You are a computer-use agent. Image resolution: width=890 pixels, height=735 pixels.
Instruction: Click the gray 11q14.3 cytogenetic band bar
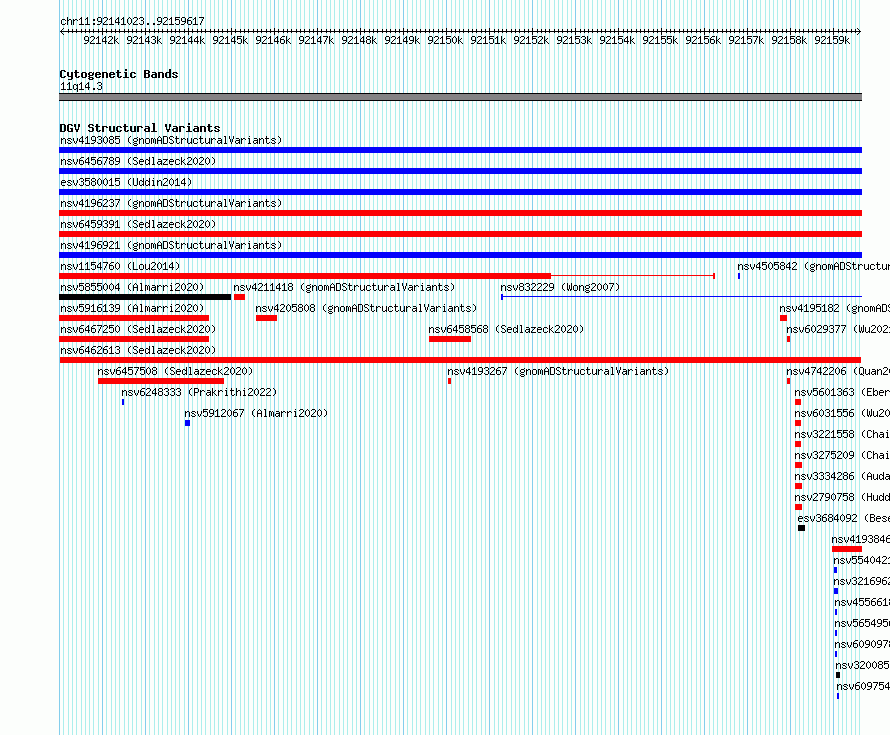(460, 97)
